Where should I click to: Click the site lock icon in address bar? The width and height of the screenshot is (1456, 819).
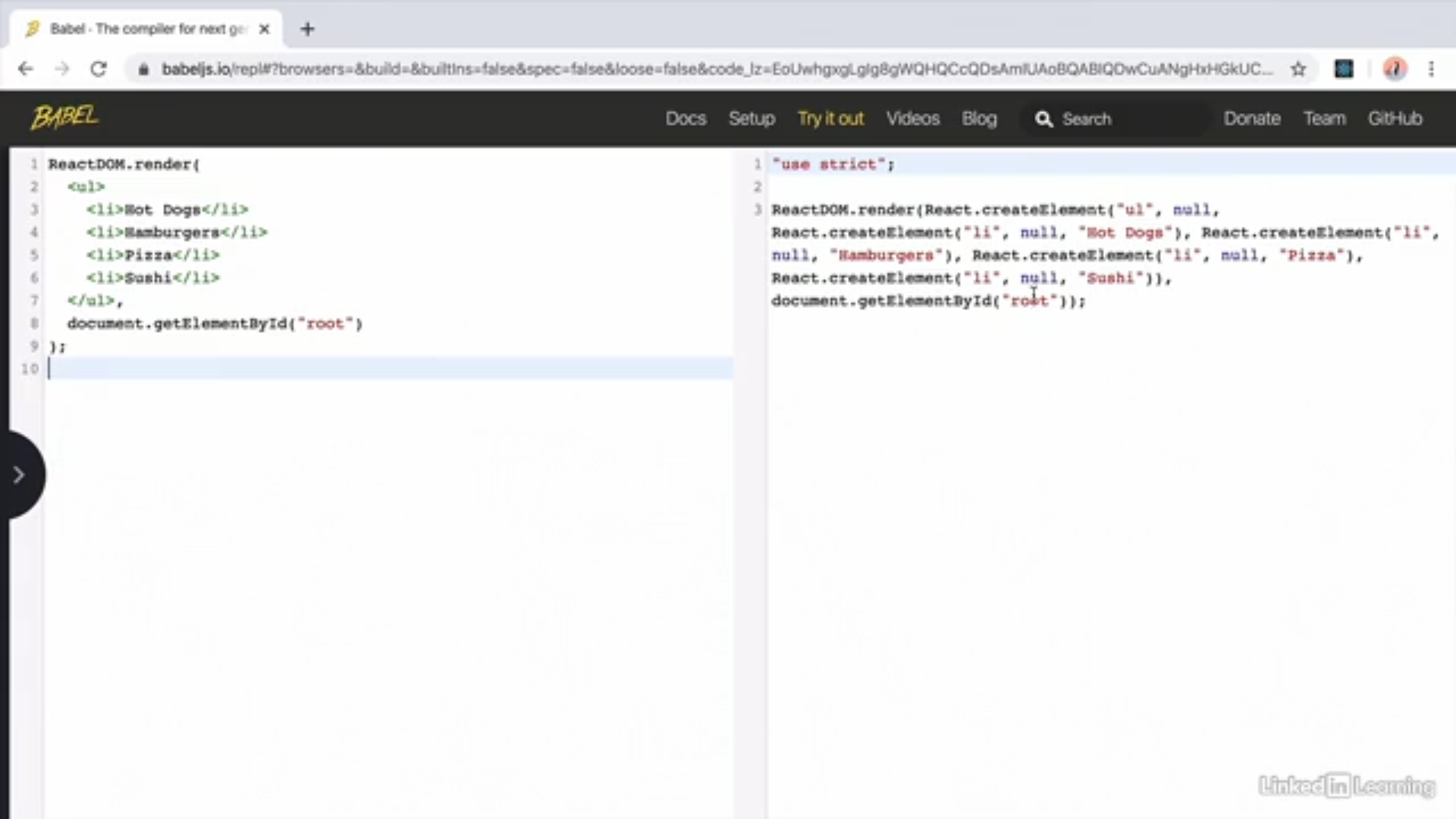(143, 69)
